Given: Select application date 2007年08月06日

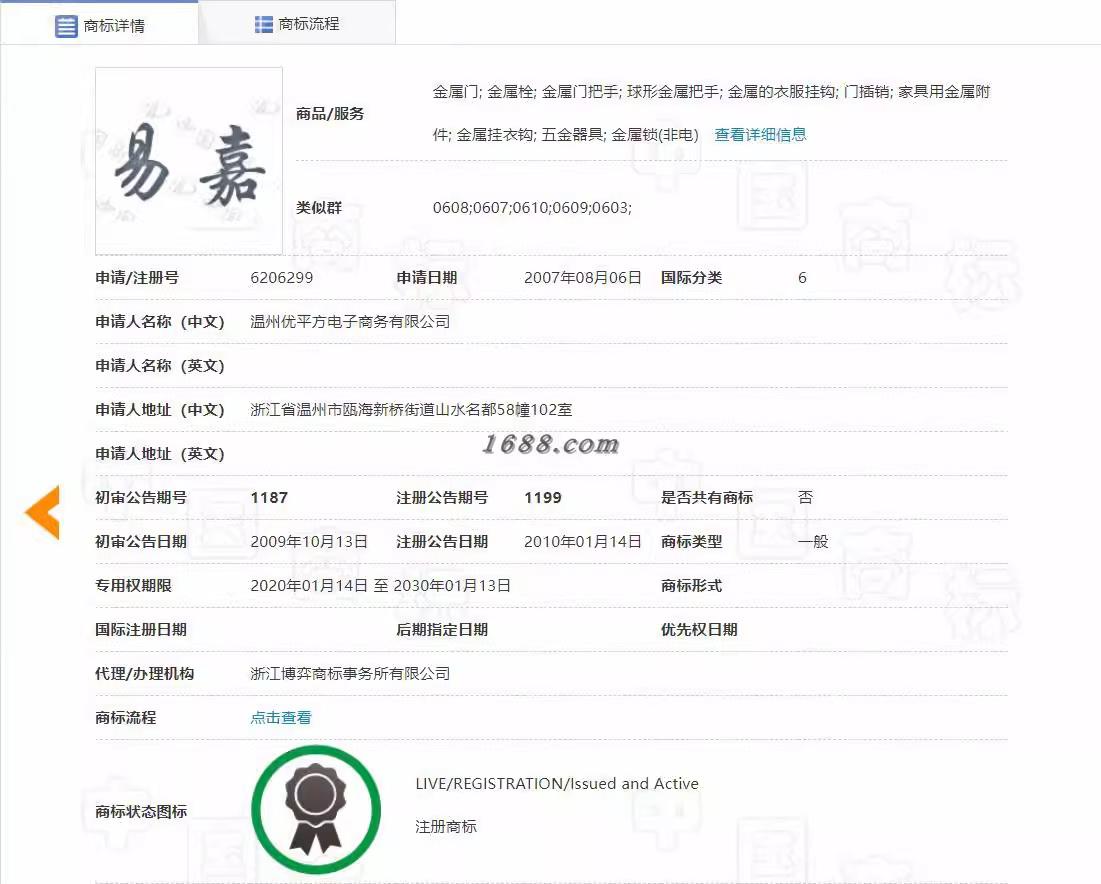Looking at the screenshot, I should [x=583, y=277].
